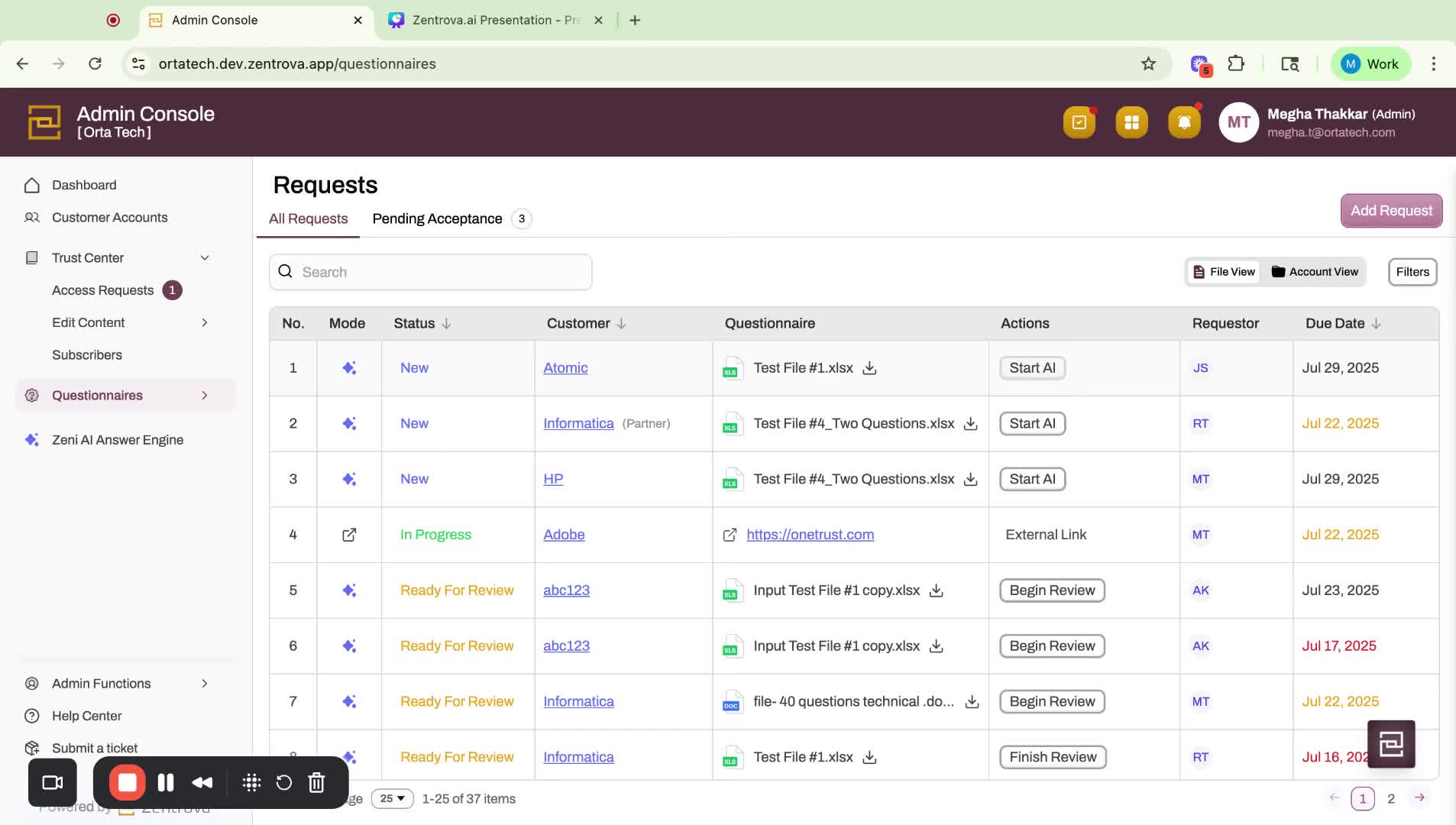The width and height of the screenshot is (1456, 825).
Task: Download the file- 40 questions technical document
Action: [972, 702]
